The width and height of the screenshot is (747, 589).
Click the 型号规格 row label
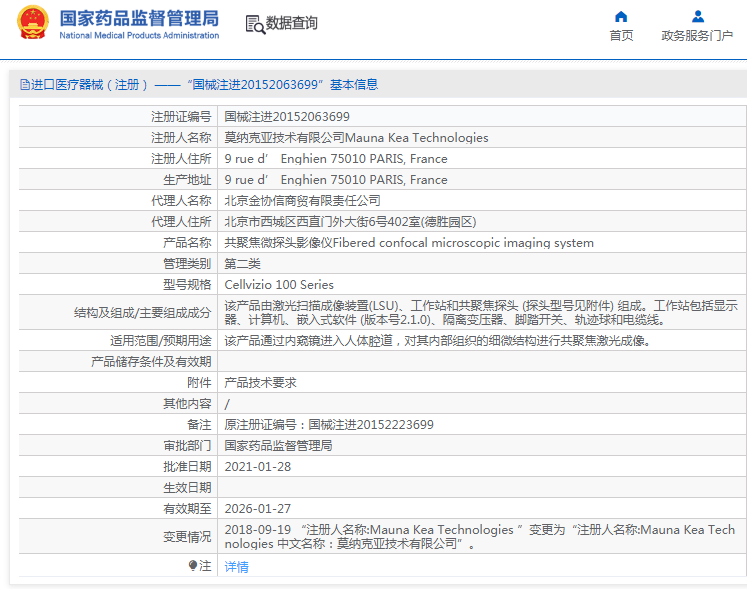(187, 284)
